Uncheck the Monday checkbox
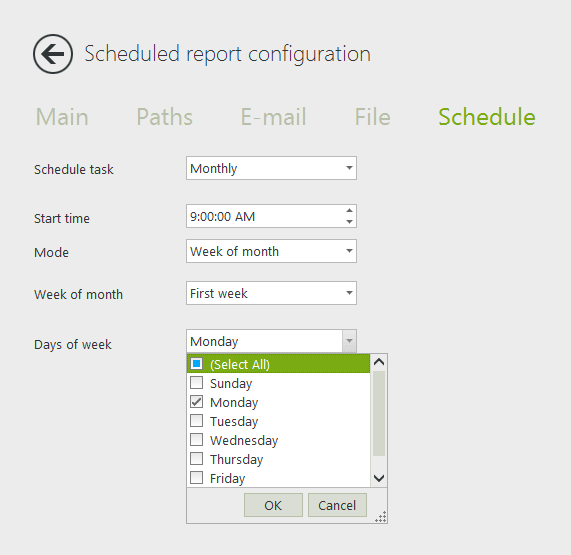This screenshot has height=555, width=571. coord(197,402)
